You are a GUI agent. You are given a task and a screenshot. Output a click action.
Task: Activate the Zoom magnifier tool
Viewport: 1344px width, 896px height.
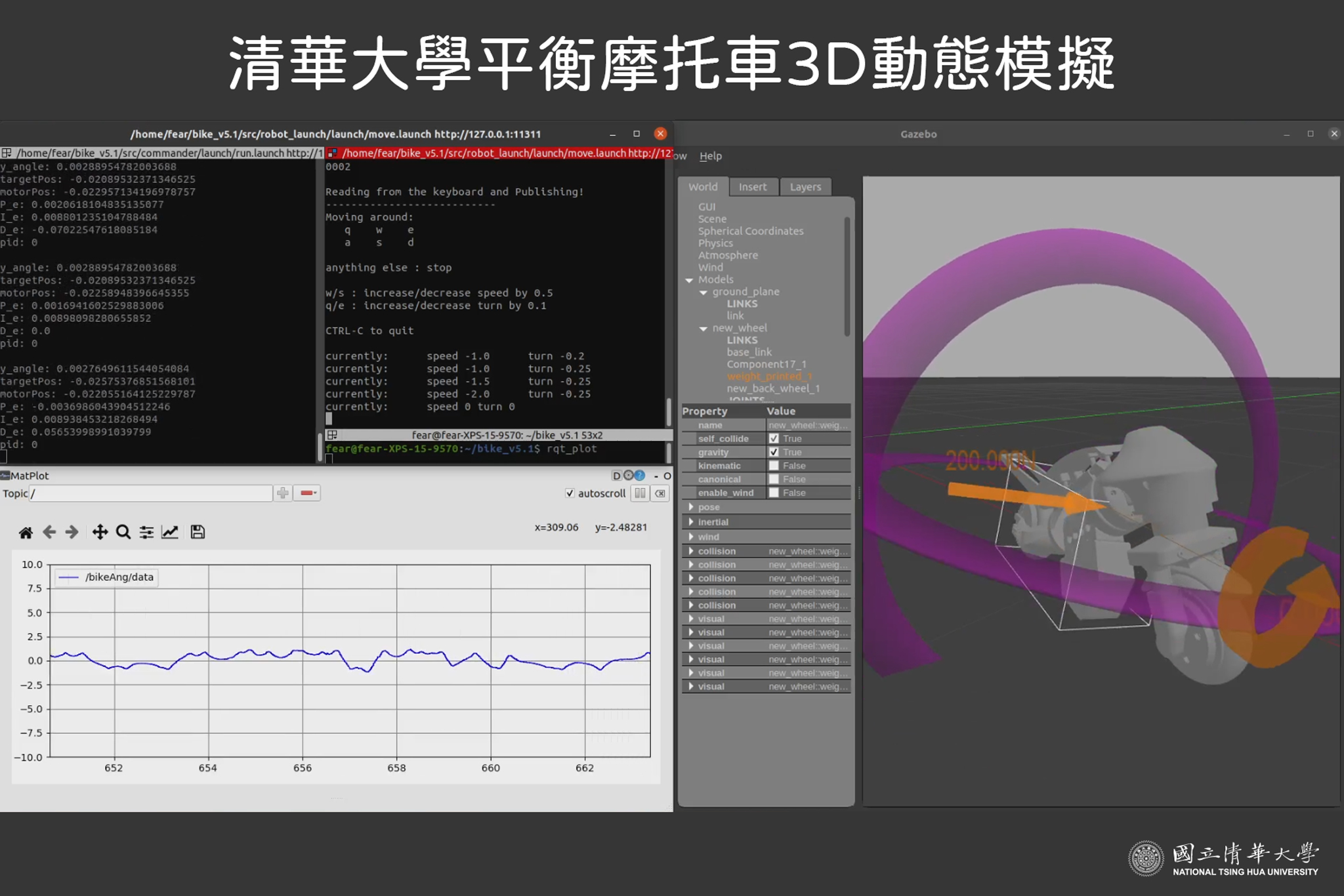coord(123,532)
